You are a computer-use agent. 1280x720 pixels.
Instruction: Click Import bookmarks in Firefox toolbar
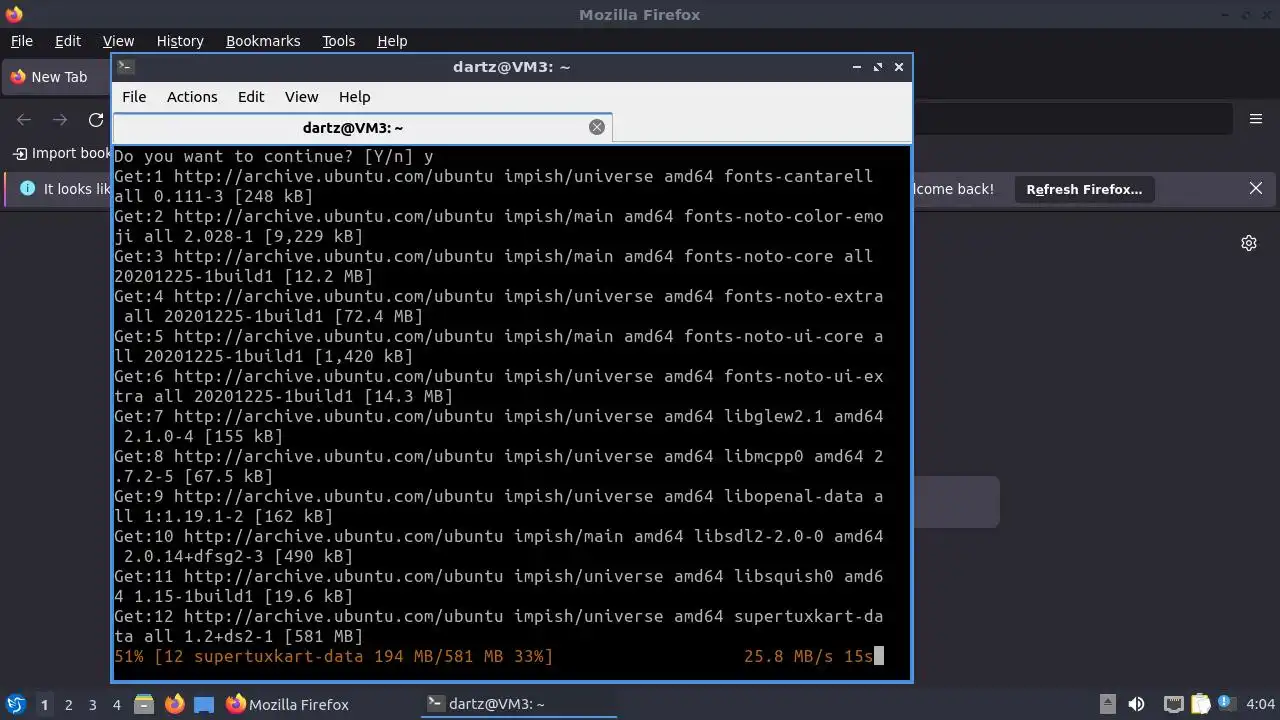[x=62, y=153]
